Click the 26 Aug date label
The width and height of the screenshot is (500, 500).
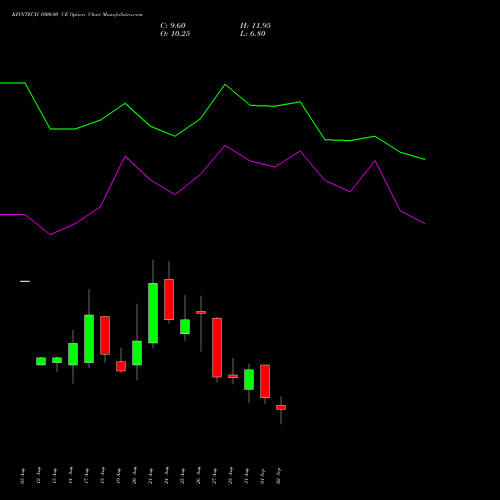(198, 476)
